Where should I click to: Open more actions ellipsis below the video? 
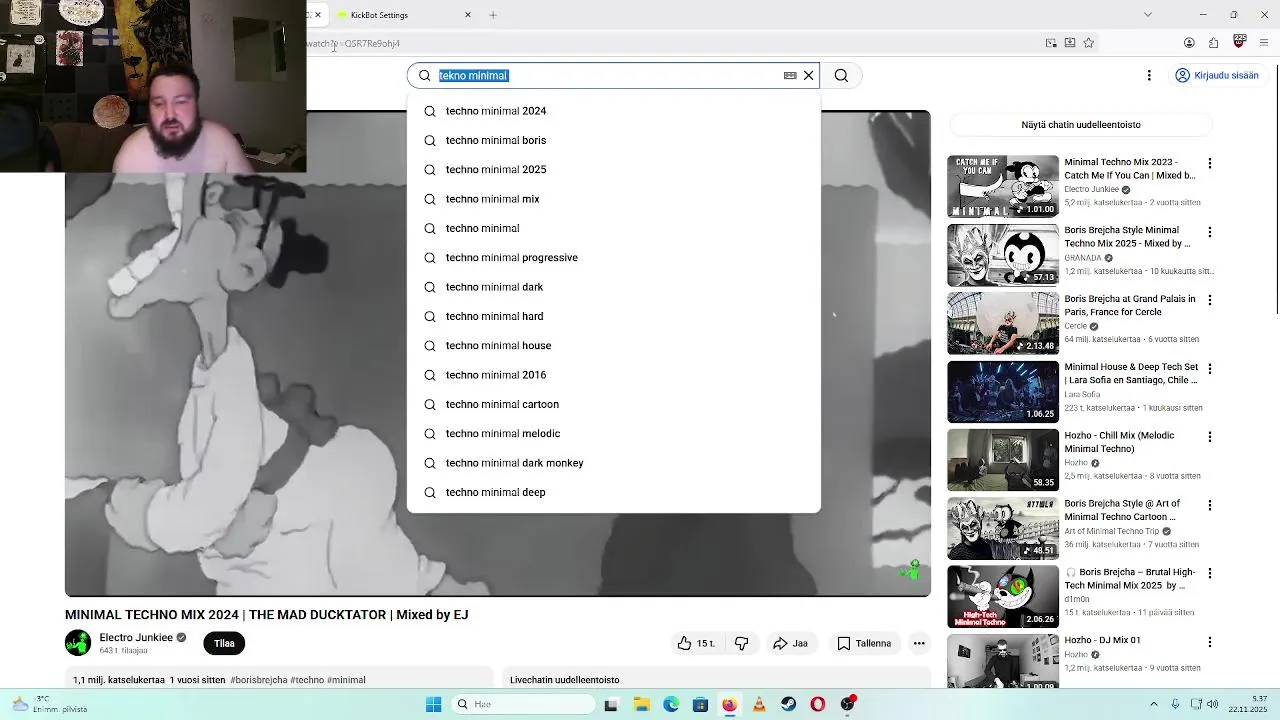[919, 643]
